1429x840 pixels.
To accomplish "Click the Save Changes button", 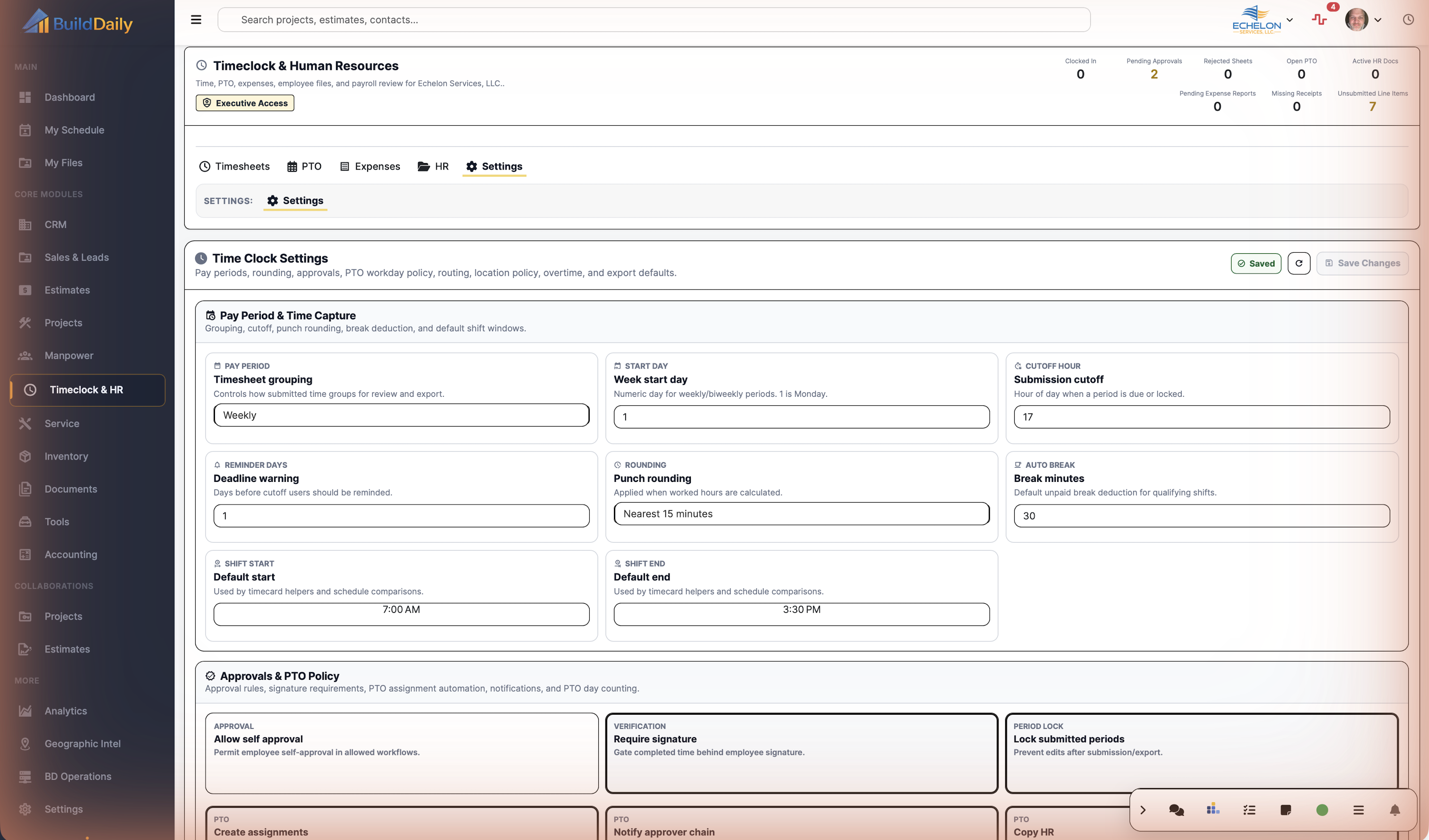I will (1362, 264).
